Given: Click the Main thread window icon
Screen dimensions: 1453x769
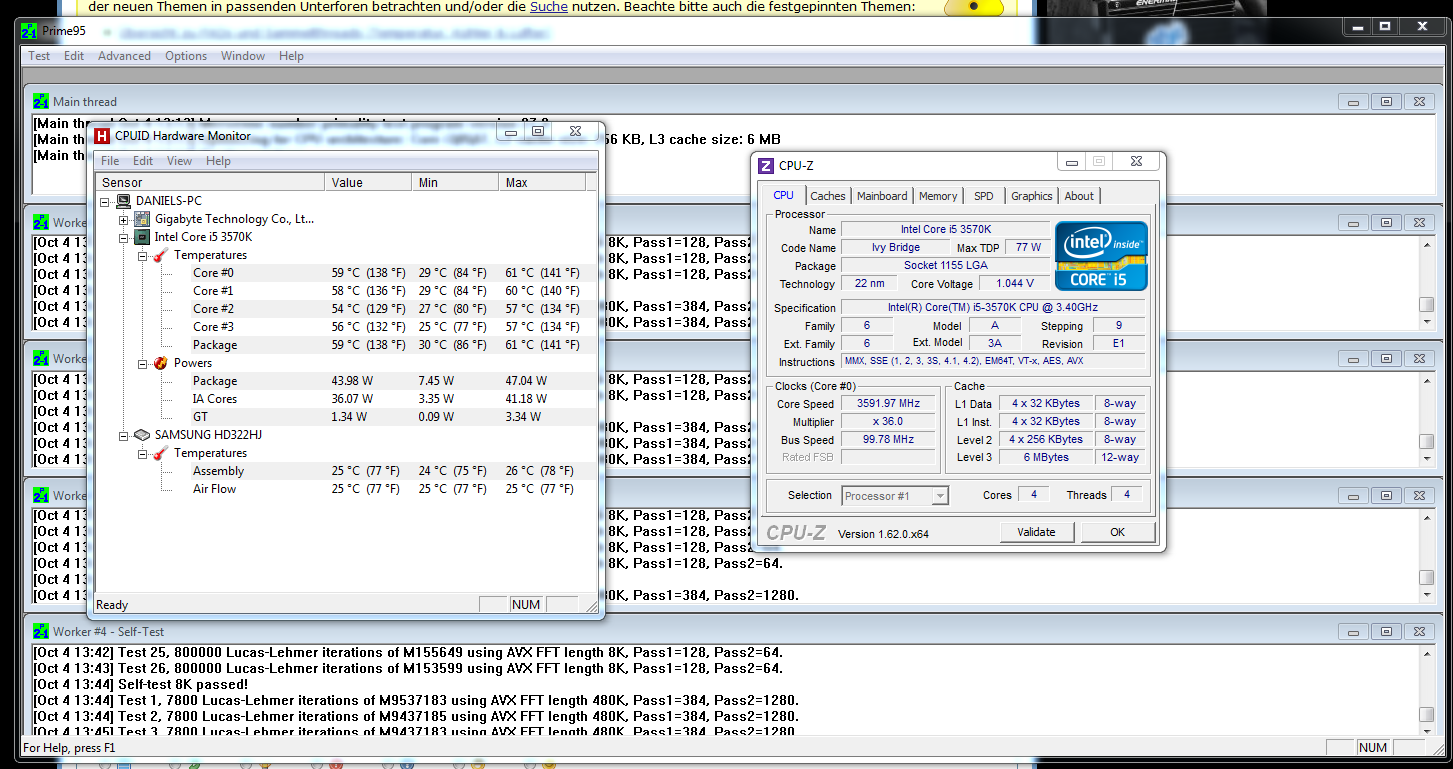Looking at the screenshot, I should [x=40, y=101].
